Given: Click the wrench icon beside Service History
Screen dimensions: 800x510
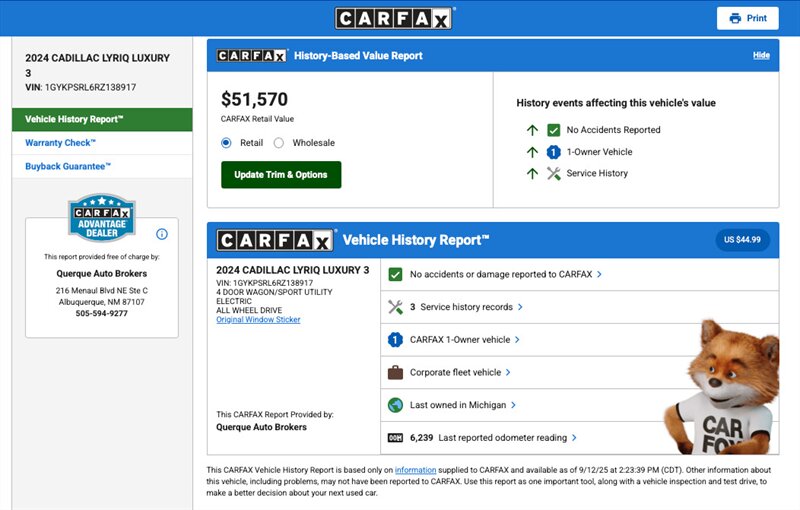Looking at the screenshot, I should pos(554,173).
